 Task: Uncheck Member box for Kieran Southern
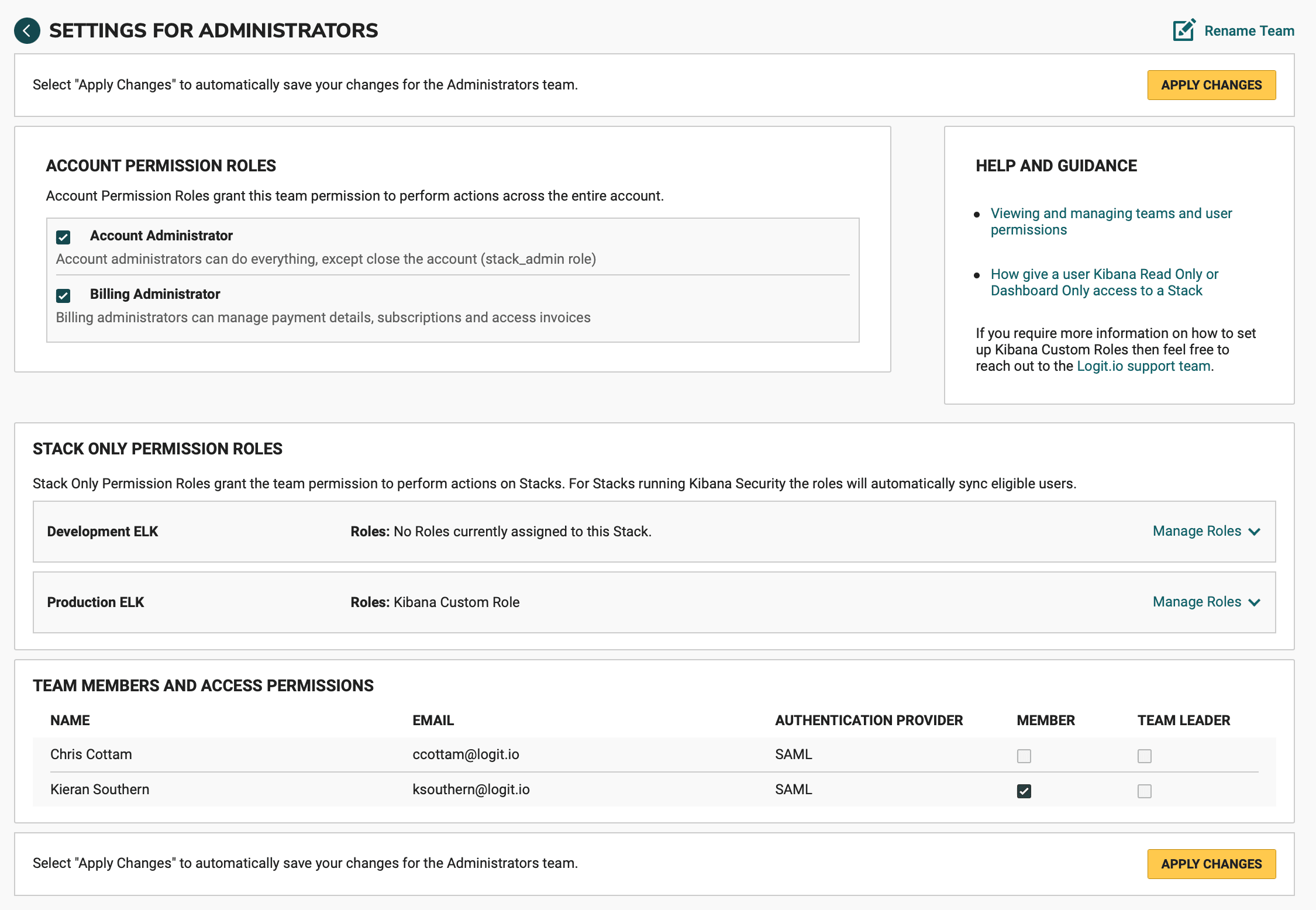pyautogui.click(x=1024, y=791)
